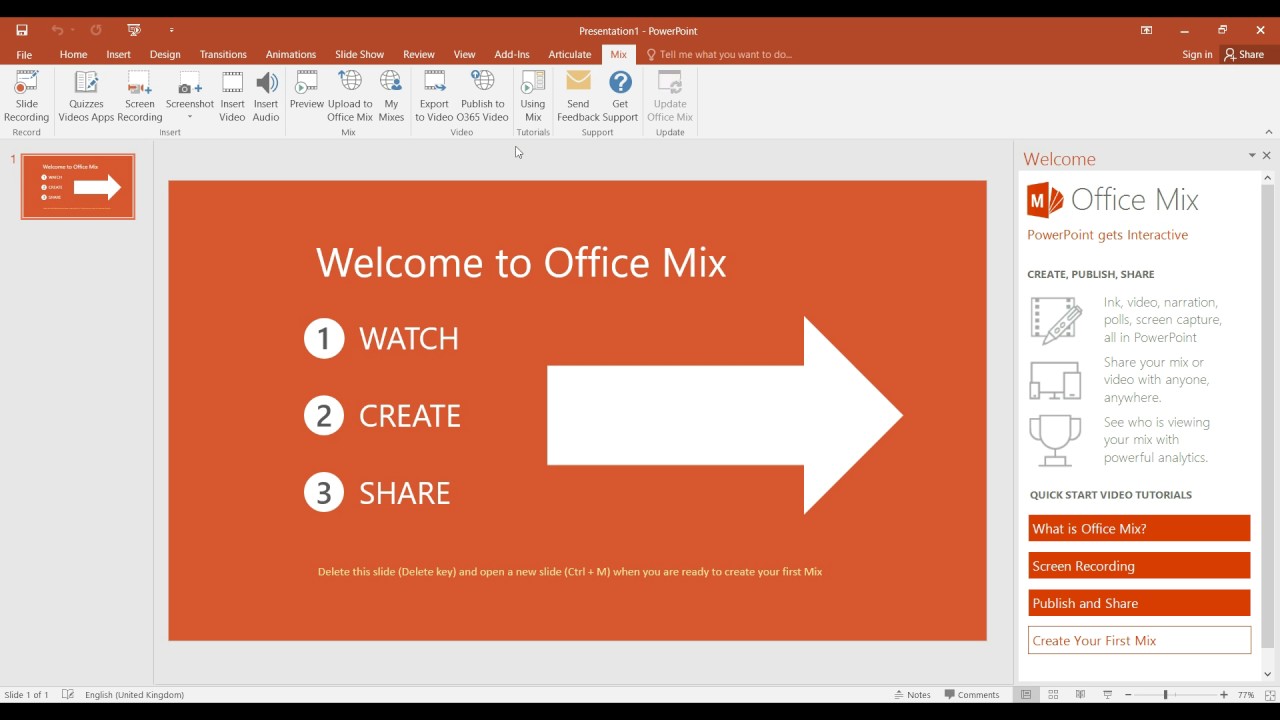Start Slide Recording in Mix ribbon
This screenshot has width=1280, height=720.
pos(26,96)
